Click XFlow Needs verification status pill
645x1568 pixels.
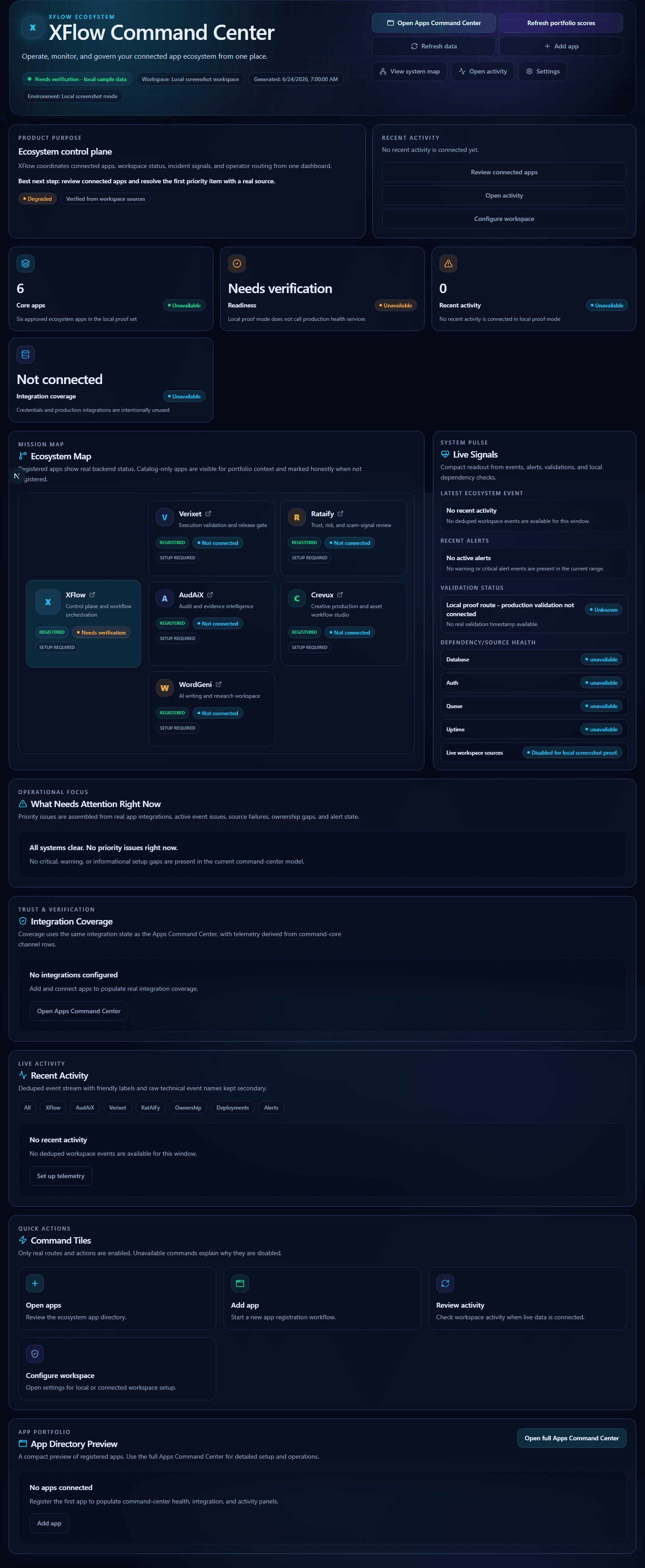click(101, 632)
